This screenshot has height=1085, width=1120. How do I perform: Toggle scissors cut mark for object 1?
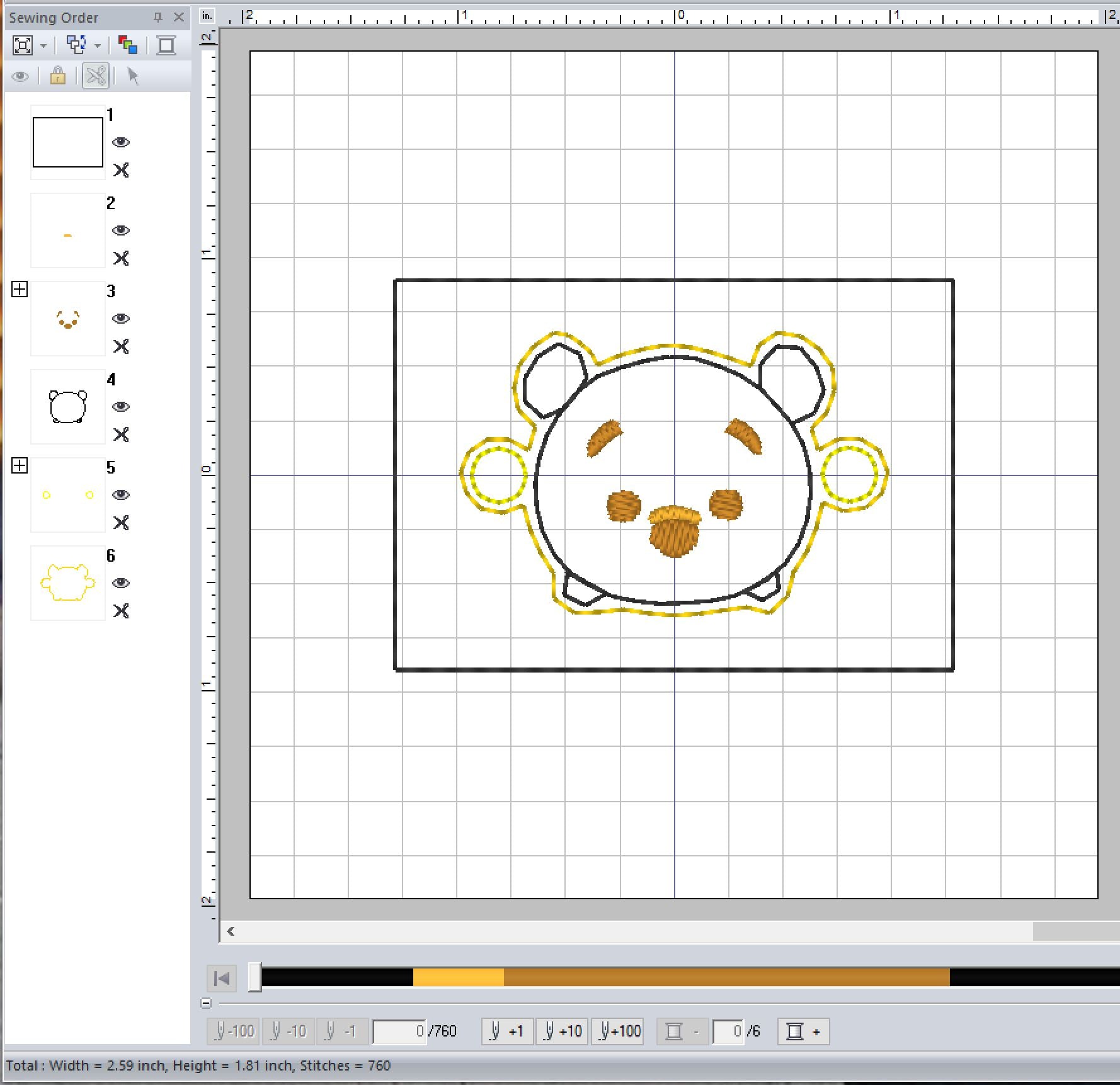(121, 170)
